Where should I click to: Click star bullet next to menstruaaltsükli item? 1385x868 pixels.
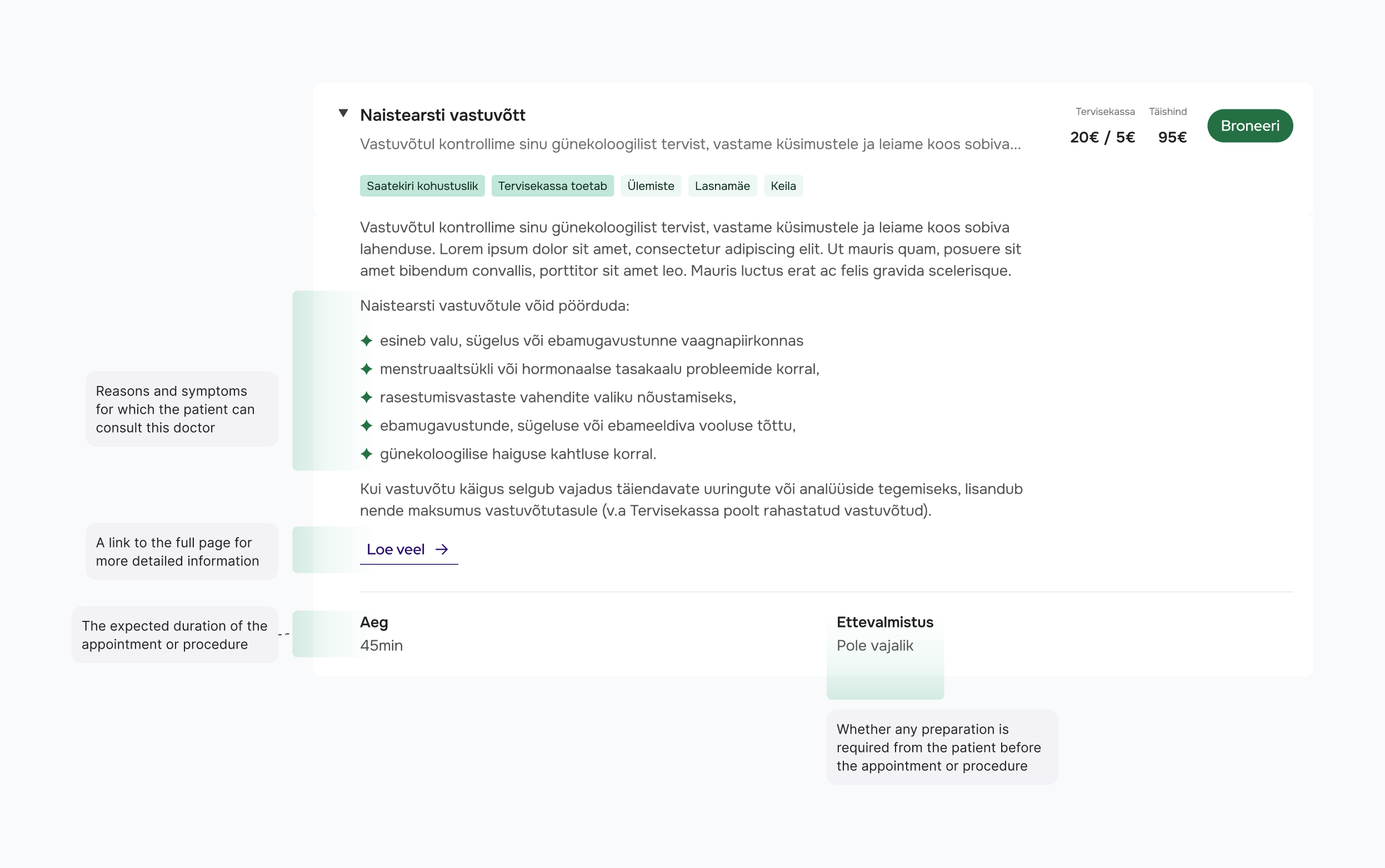(x=366, y=369)
